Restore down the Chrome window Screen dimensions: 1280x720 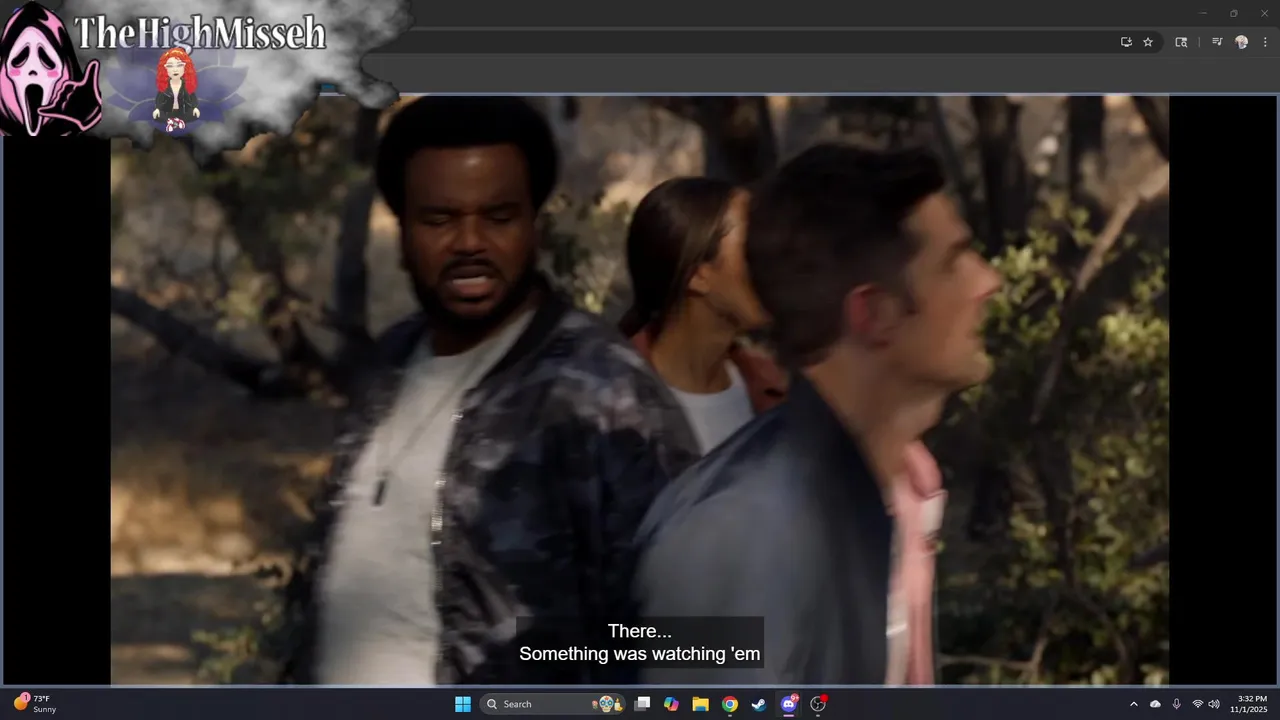point(1233,13)
